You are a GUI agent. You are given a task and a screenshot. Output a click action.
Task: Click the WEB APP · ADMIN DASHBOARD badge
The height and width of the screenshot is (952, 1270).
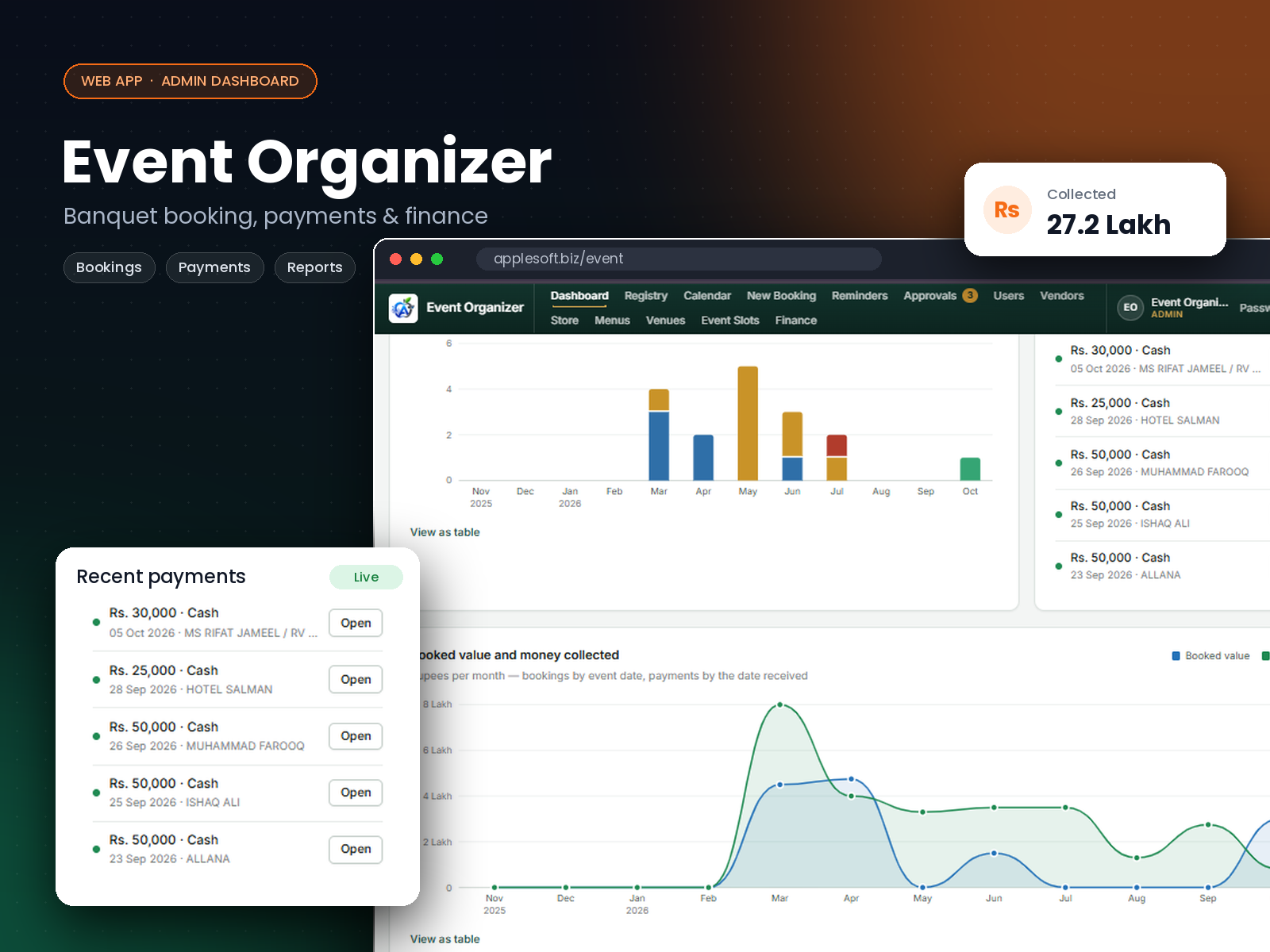[x=190, y=81]
